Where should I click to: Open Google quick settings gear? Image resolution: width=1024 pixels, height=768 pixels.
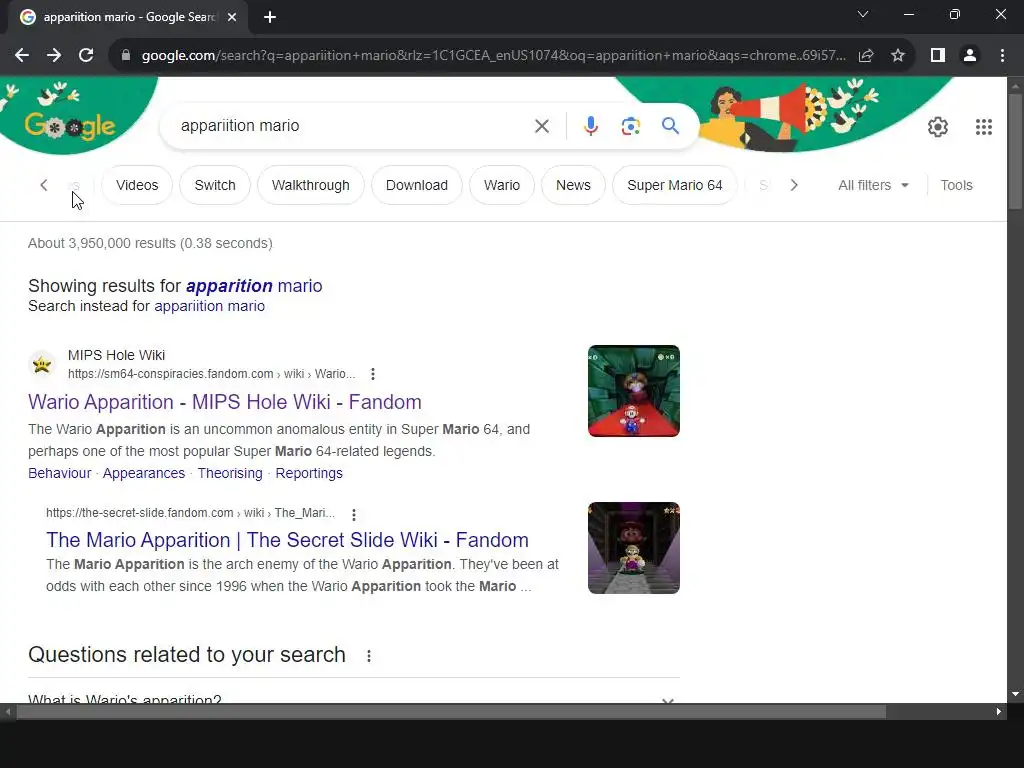tap(938, 127)
